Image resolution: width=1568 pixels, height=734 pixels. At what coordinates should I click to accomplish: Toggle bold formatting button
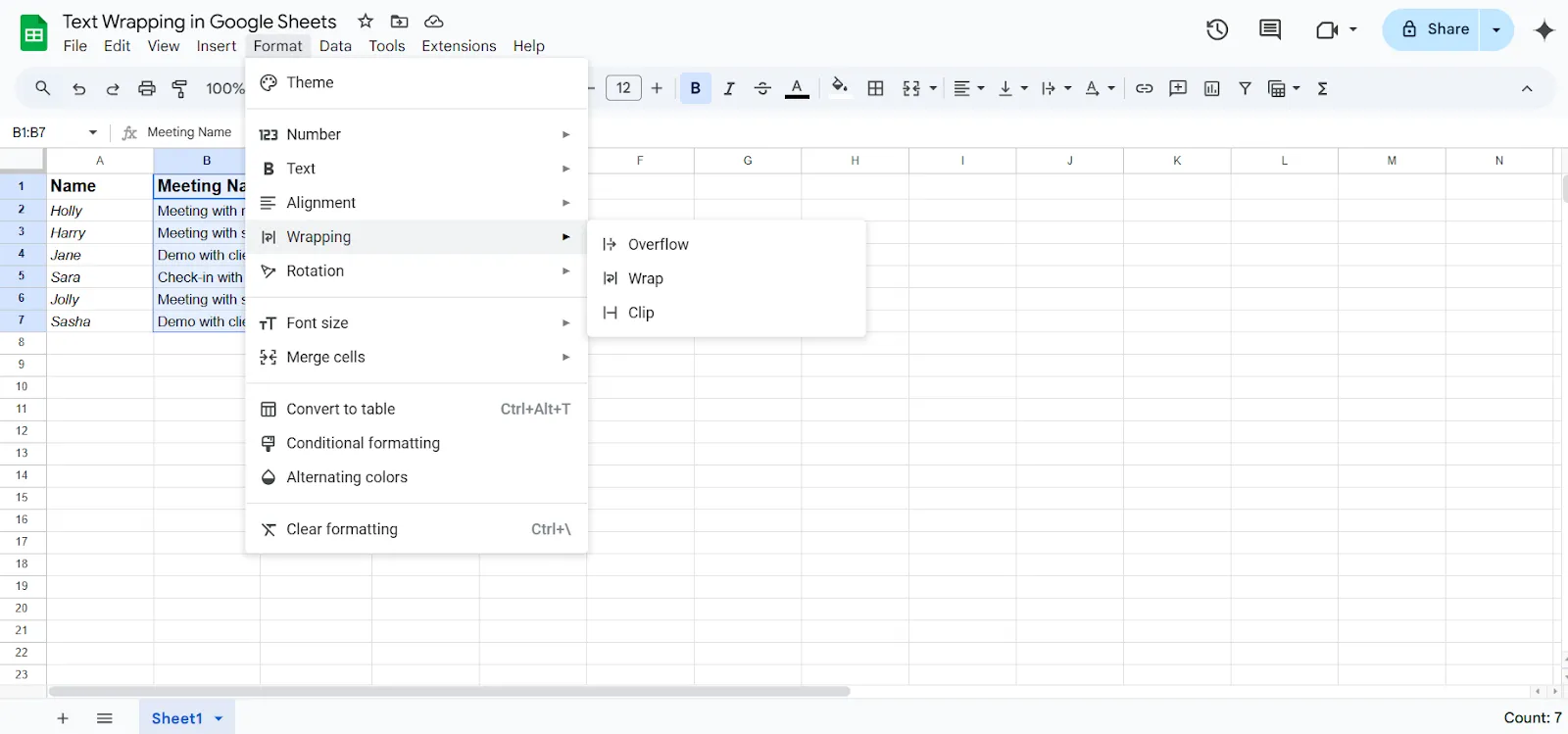pos(696,88)
